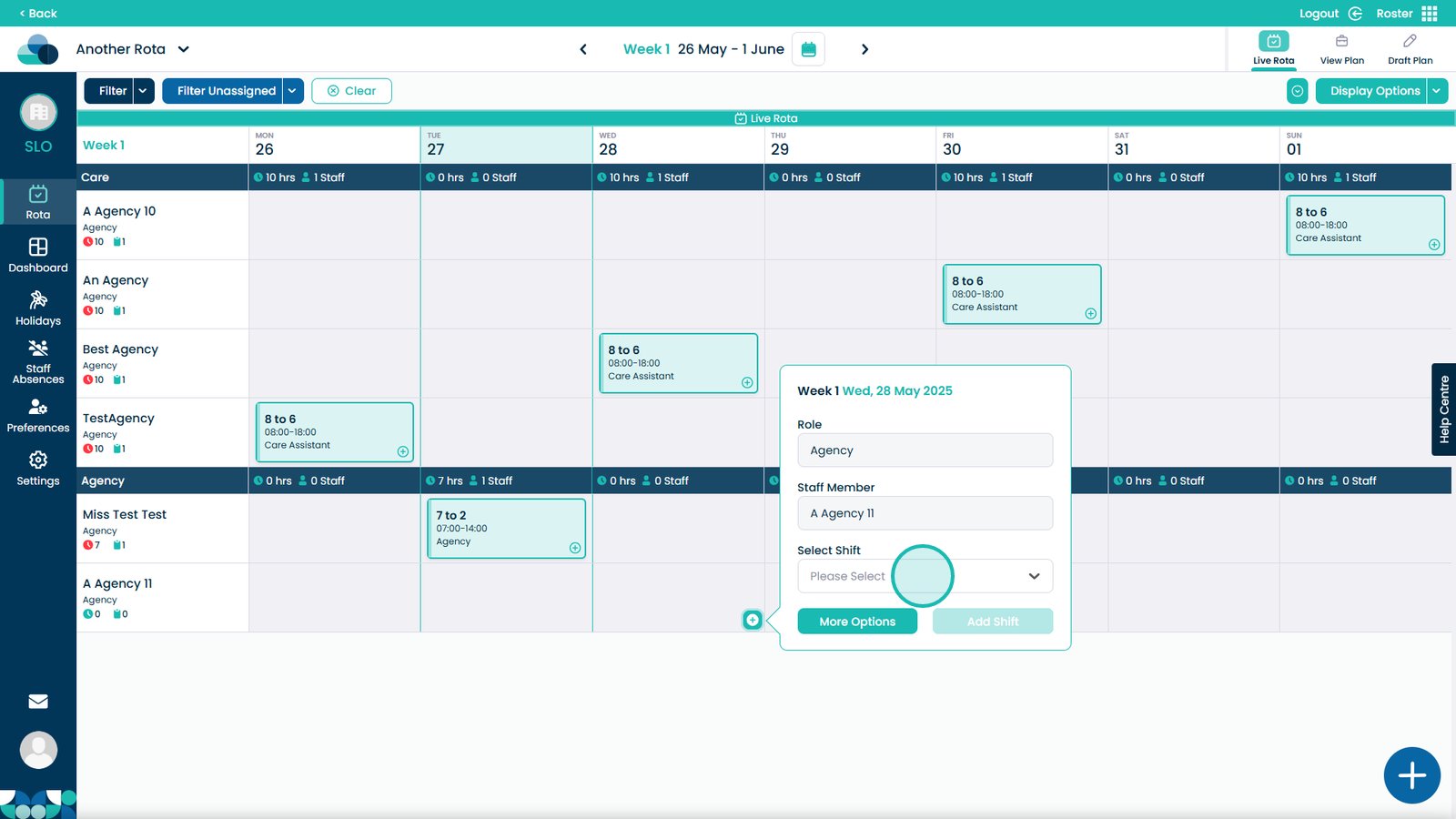Screen dimensions: 1456x819
Task: Open the mail envelope icon
Action: (x=38, y=702)
